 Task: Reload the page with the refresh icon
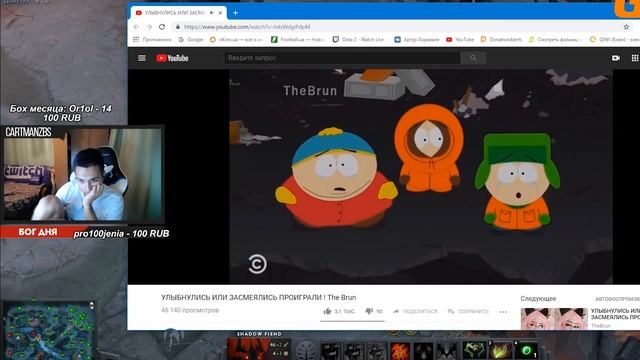click(162, 27)
